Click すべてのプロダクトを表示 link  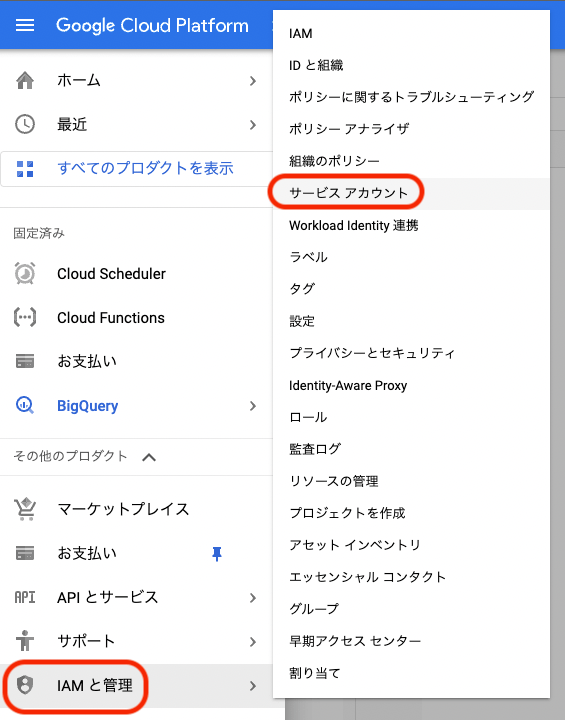(x=145, y=169)
